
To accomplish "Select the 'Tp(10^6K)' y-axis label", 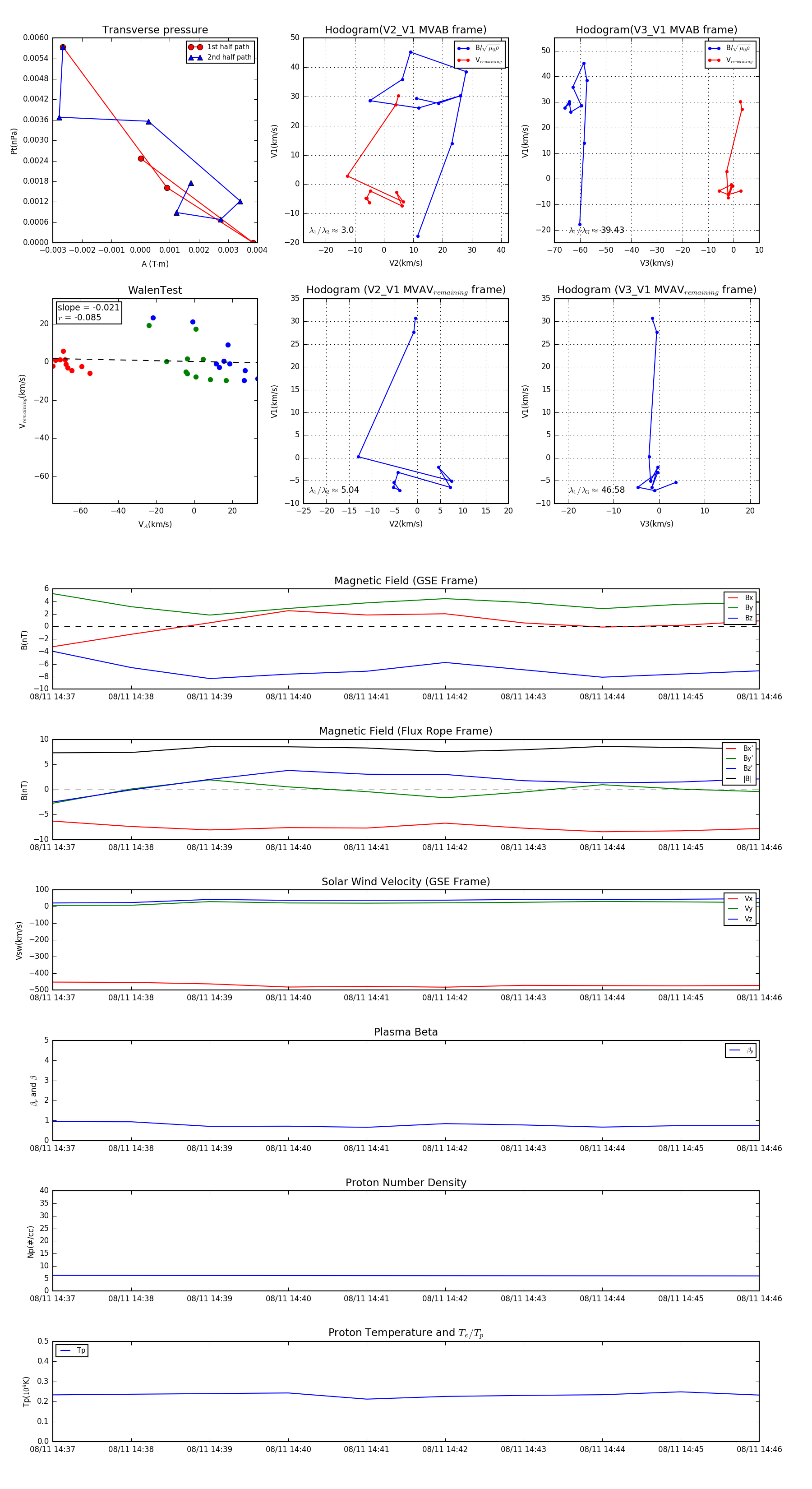I will pos(25,1392).
